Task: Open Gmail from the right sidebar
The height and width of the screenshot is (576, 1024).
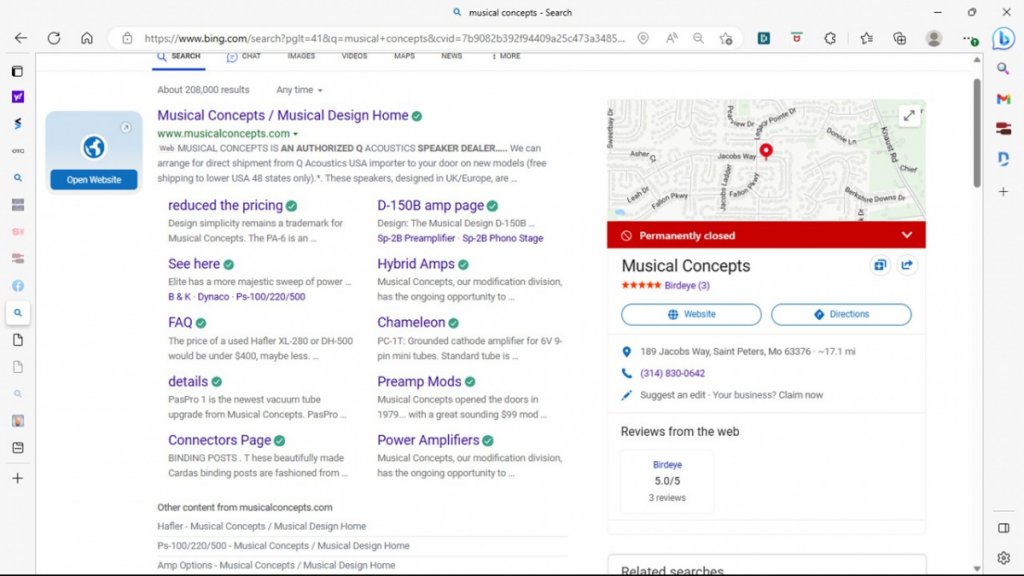Action: 1004,99
